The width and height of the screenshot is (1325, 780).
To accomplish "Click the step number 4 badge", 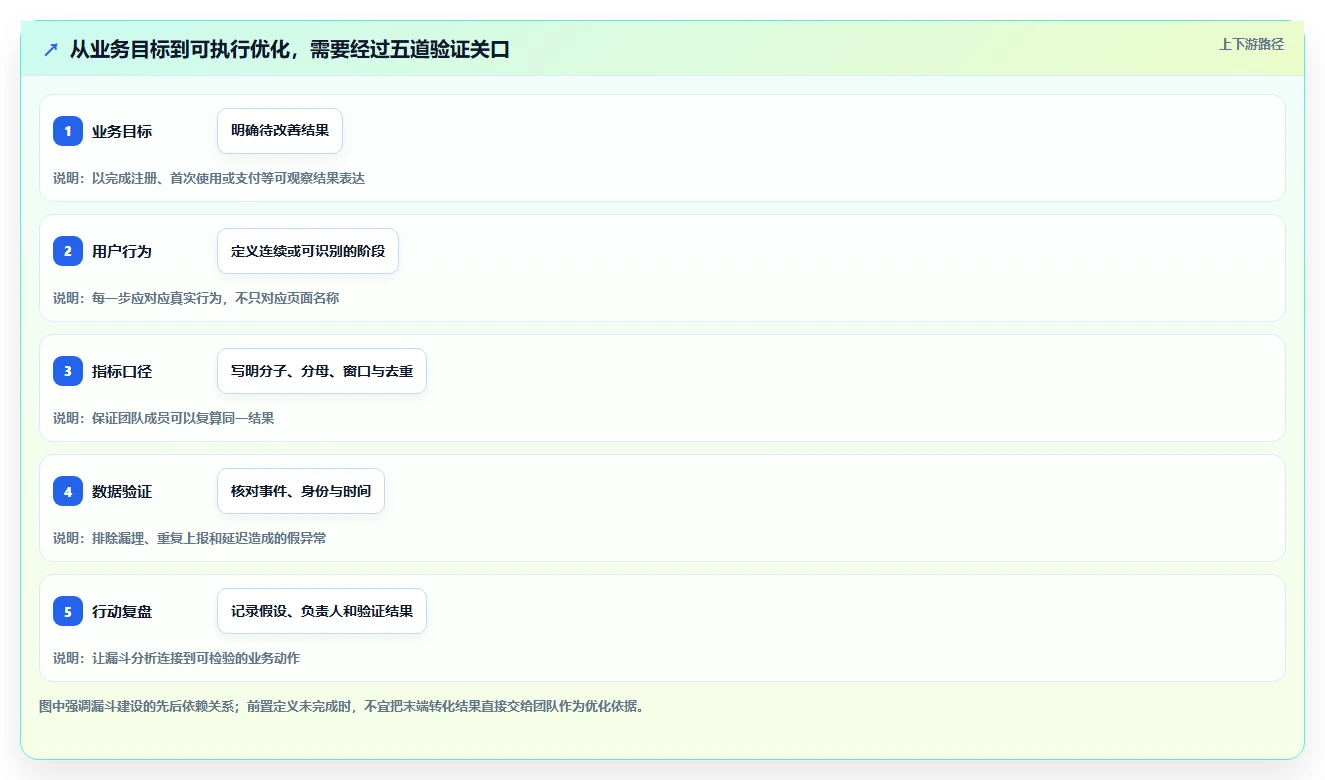I will click(x=68, y=491).
